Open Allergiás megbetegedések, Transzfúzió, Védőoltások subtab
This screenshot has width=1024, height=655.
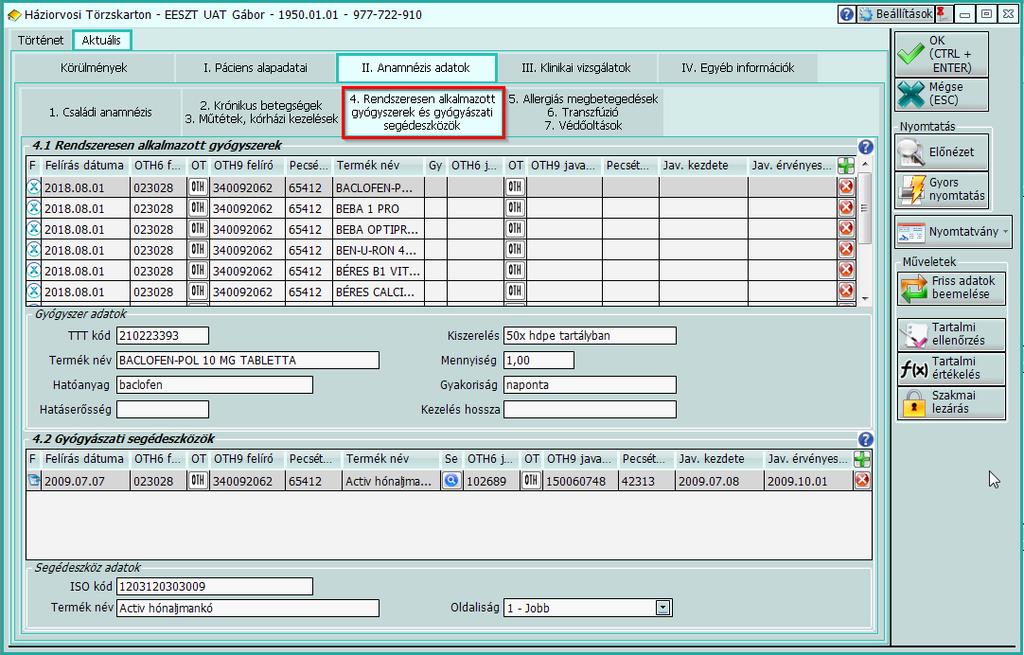583,112
